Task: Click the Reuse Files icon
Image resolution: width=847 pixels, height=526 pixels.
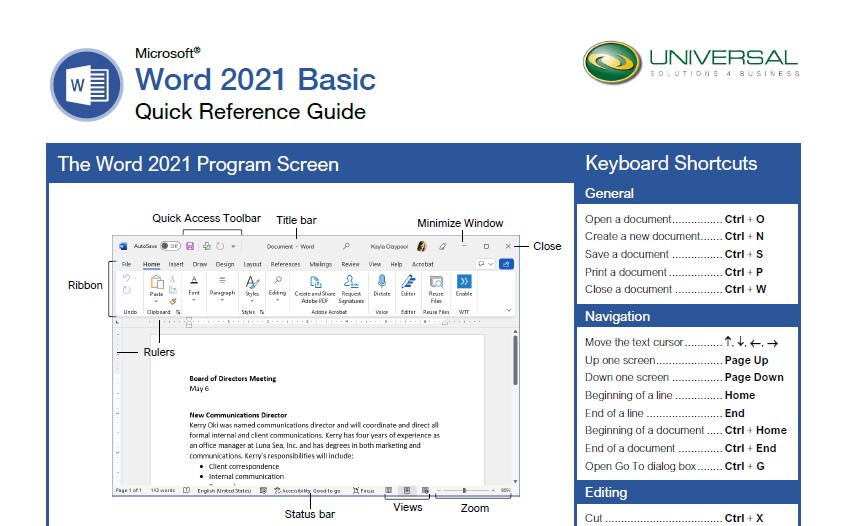Action: (x=436, y=282)
